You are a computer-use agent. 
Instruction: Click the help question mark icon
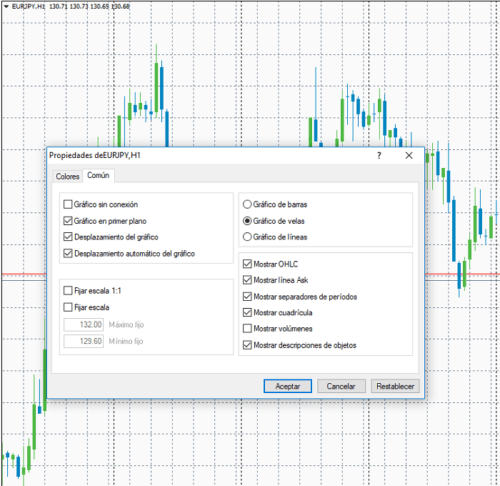point(379,155)
